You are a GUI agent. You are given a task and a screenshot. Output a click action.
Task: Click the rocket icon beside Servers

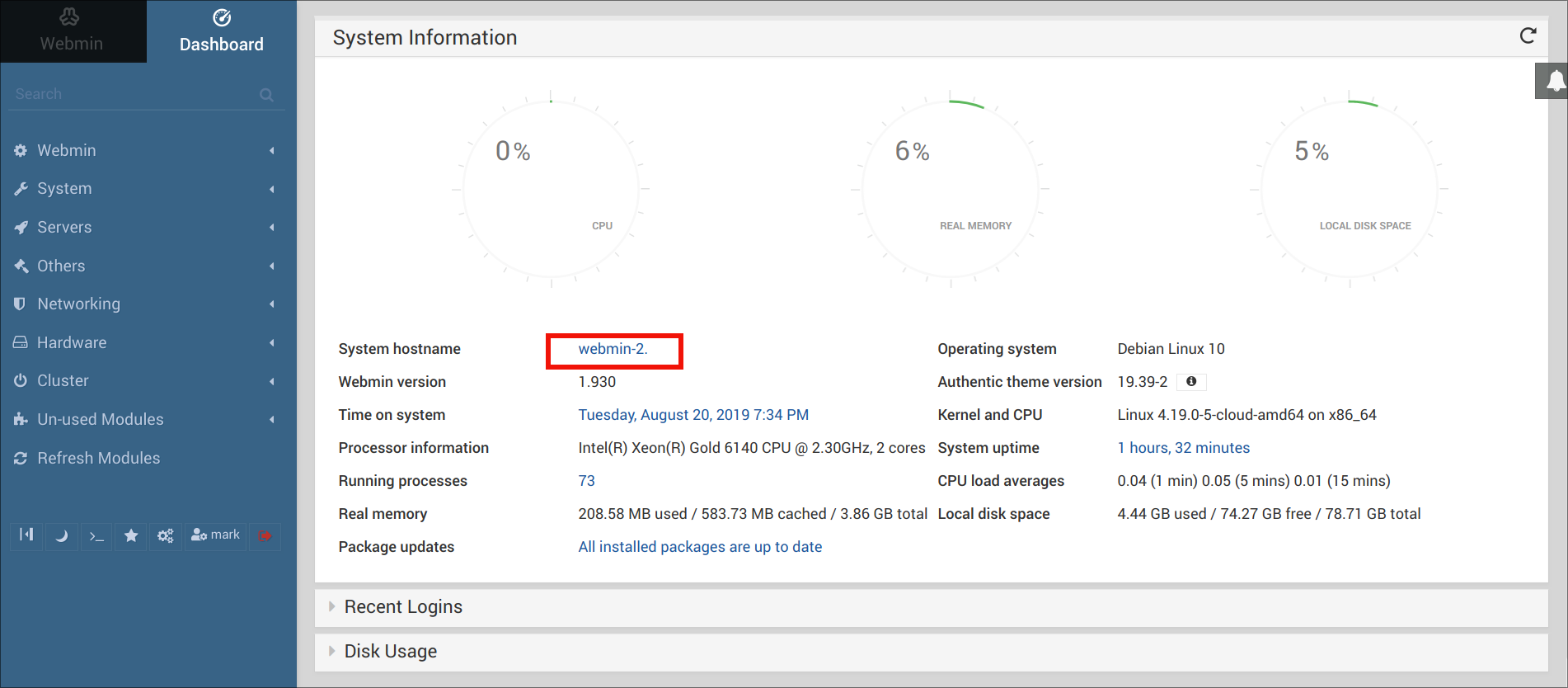(x=21, y=227)
